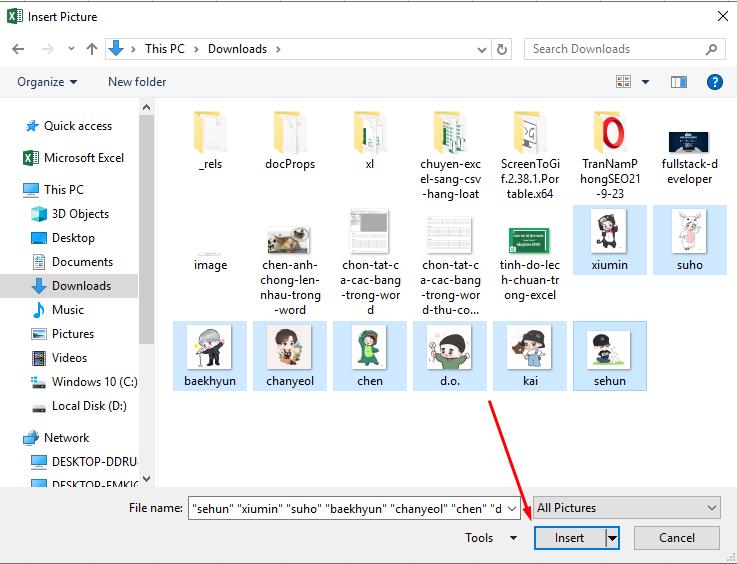Open the Organize menu
Image resolution: width=737 pixels, height=564 pixels.
[x=47, y=82]
